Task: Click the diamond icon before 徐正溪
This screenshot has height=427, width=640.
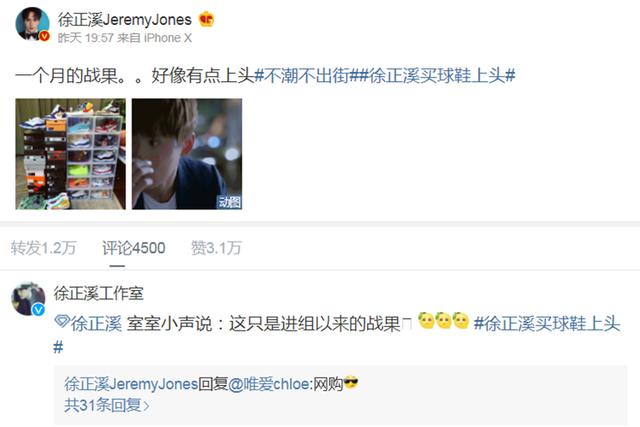Action: [62, 322]
